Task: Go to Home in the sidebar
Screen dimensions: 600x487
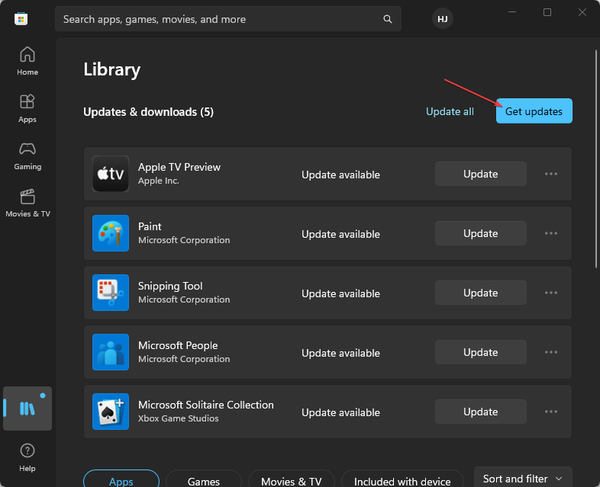Action: click(x=27, y=61)
